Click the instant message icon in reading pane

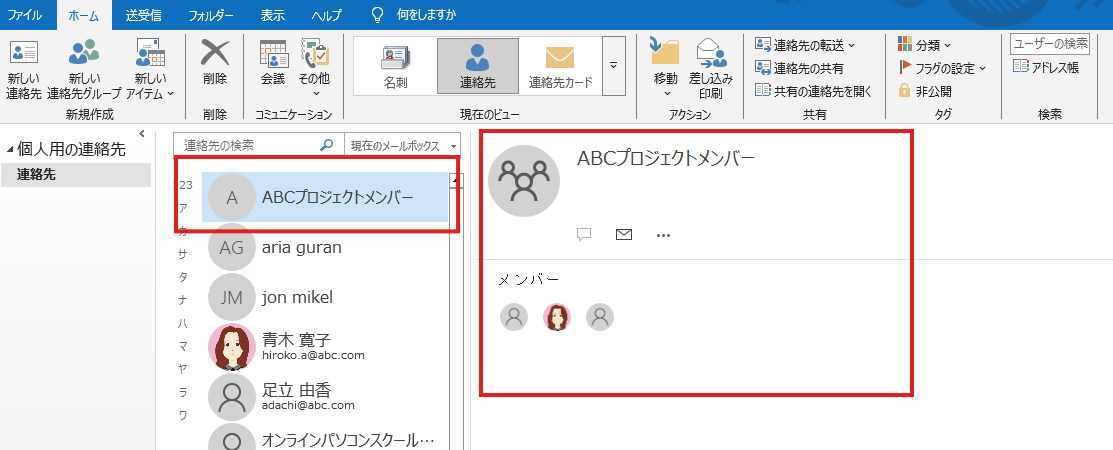click(584, 234)
